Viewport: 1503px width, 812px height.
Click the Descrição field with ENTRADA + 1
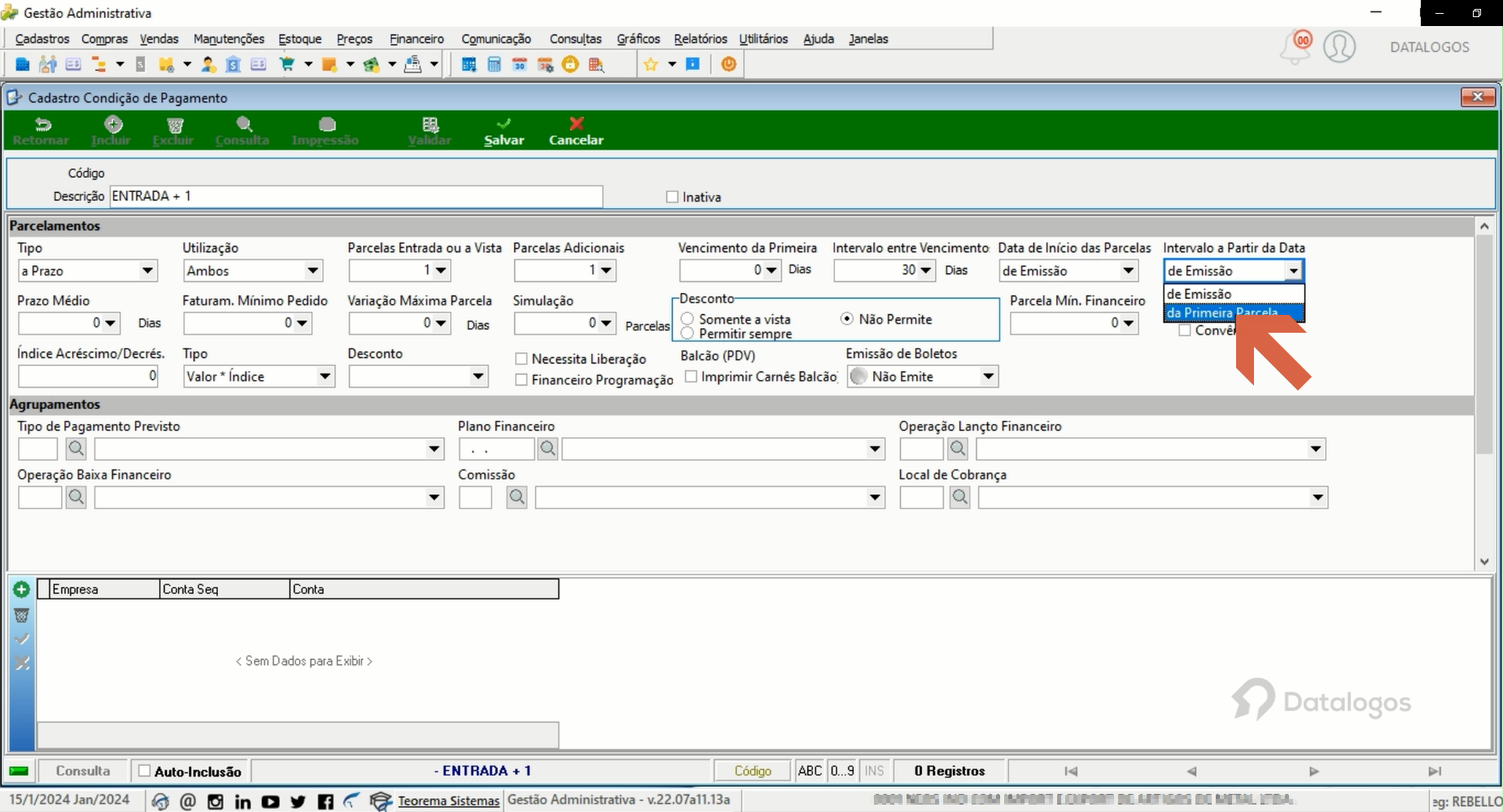click(356, 196)
